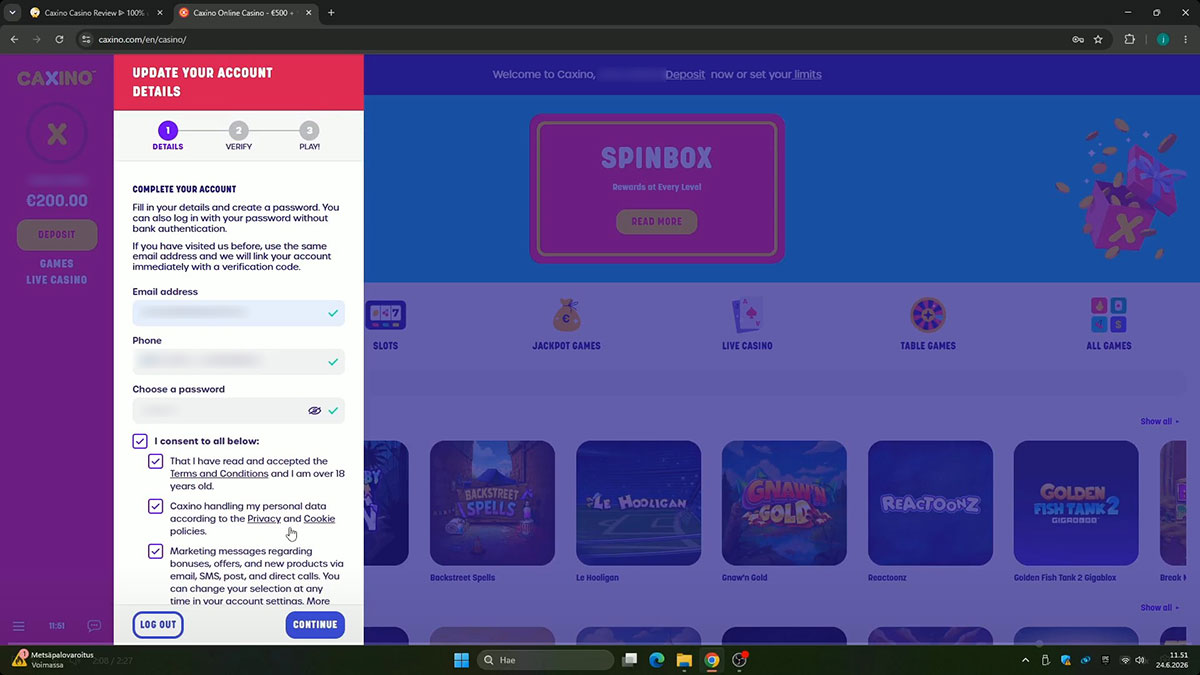This screenshot has width=1200, height=675.
Task: Bookmark this page with star icon
Action: click(x=1098, y=40)
